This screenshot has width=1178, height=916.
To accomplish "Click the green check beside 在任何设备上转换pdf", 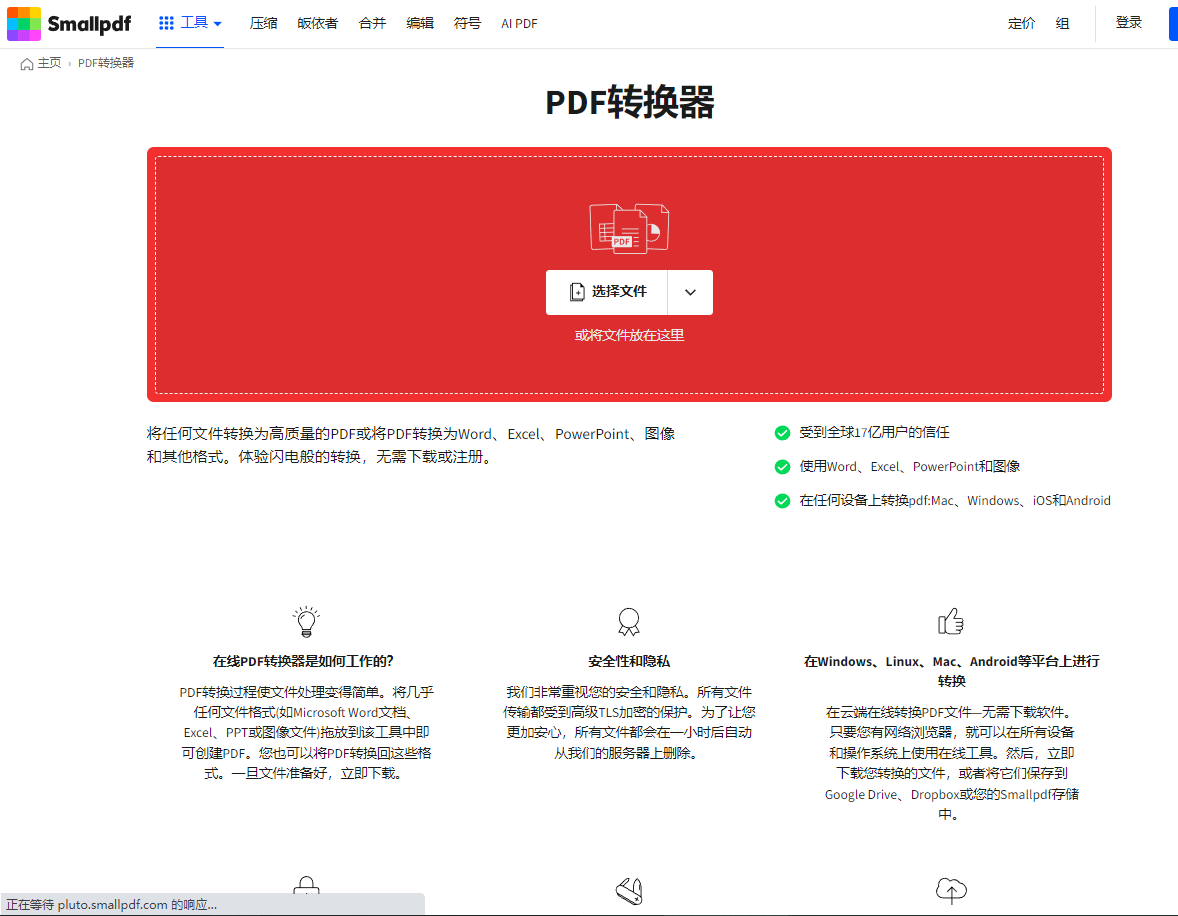I will pyautogui.click(x=782, y=500).
